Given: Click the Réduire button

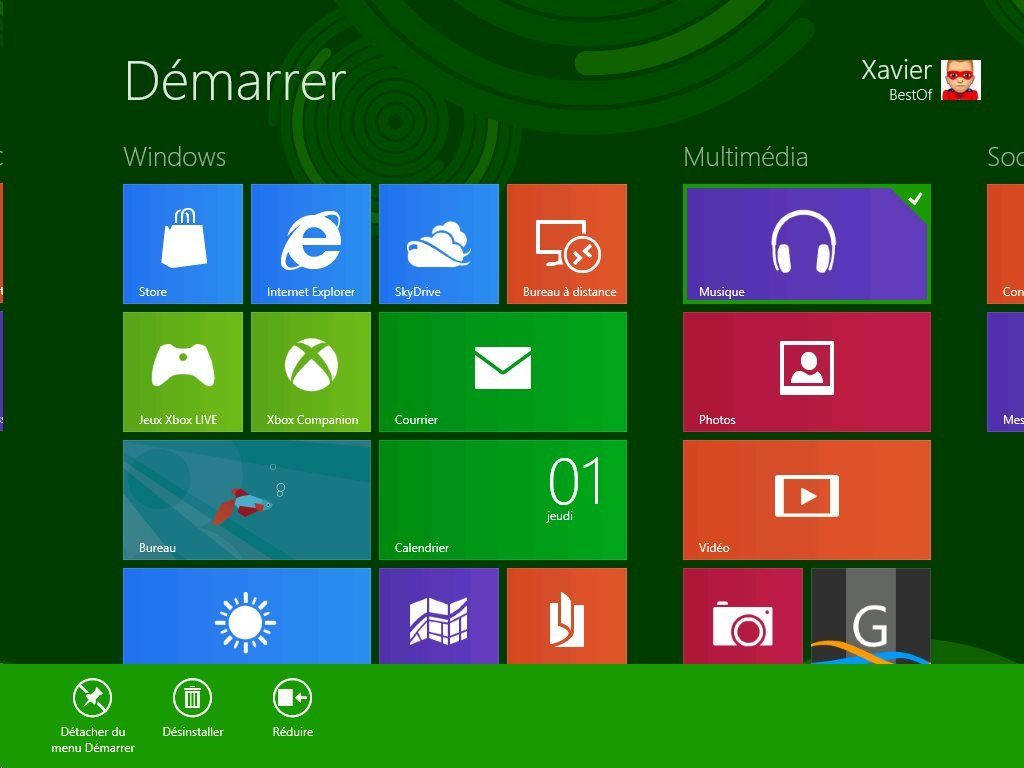Looking at the screenshot, I should coord(293,708).
